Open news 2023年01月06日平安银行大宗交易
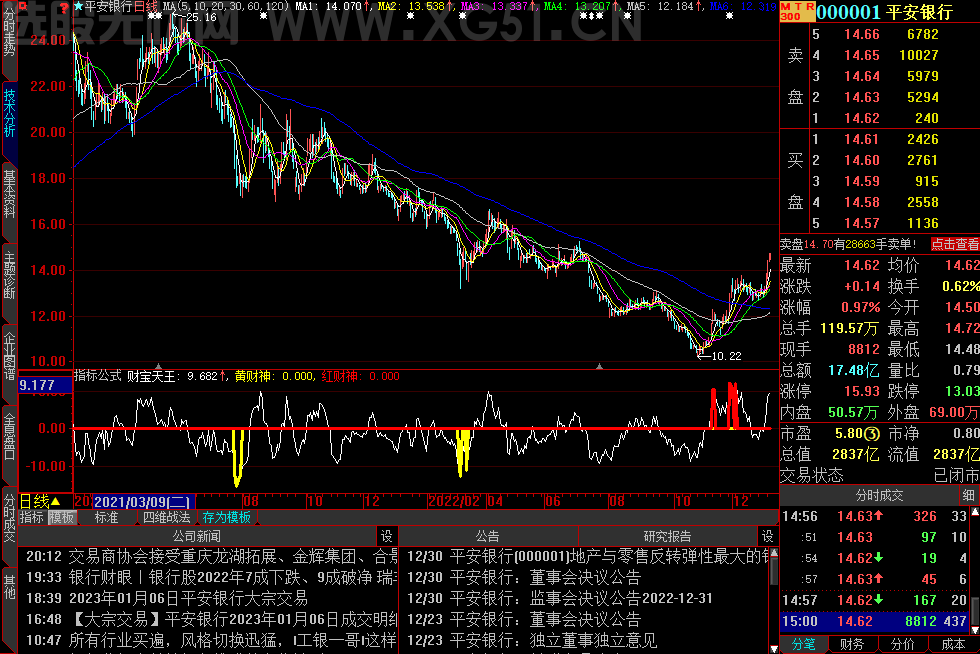Image resolution: width=980 pixels, height=654 pixels. [209, 598]
